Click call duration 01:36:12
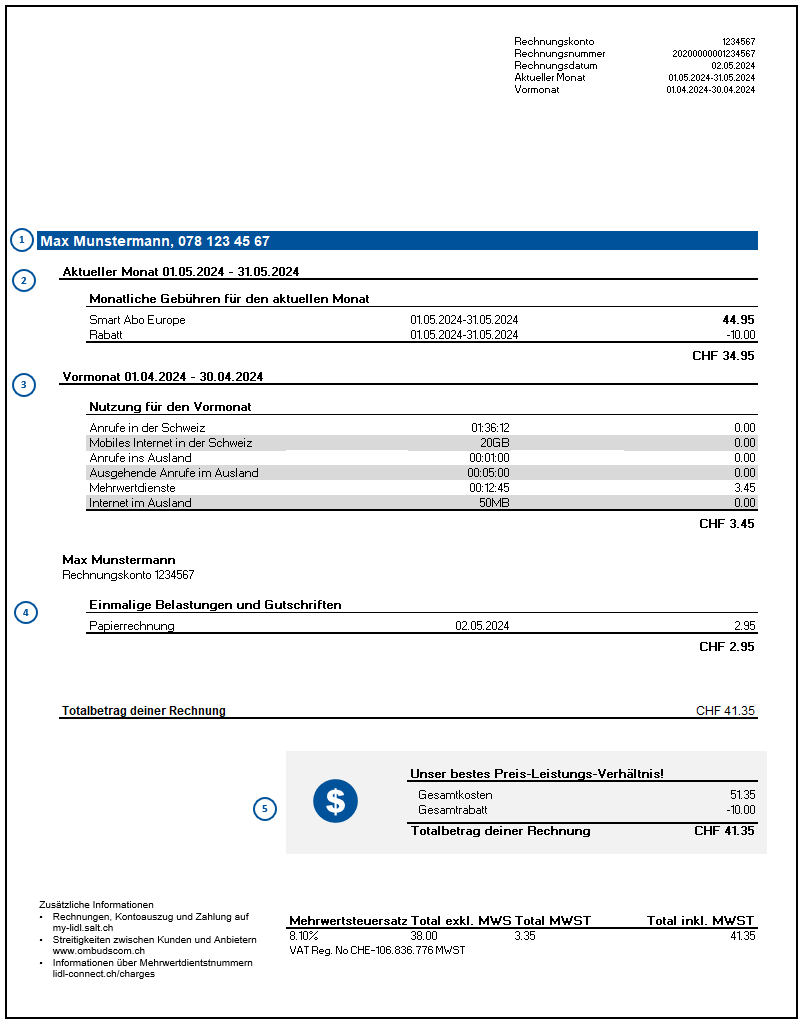This screenshot has height=1025, width=804. point(490,428)
